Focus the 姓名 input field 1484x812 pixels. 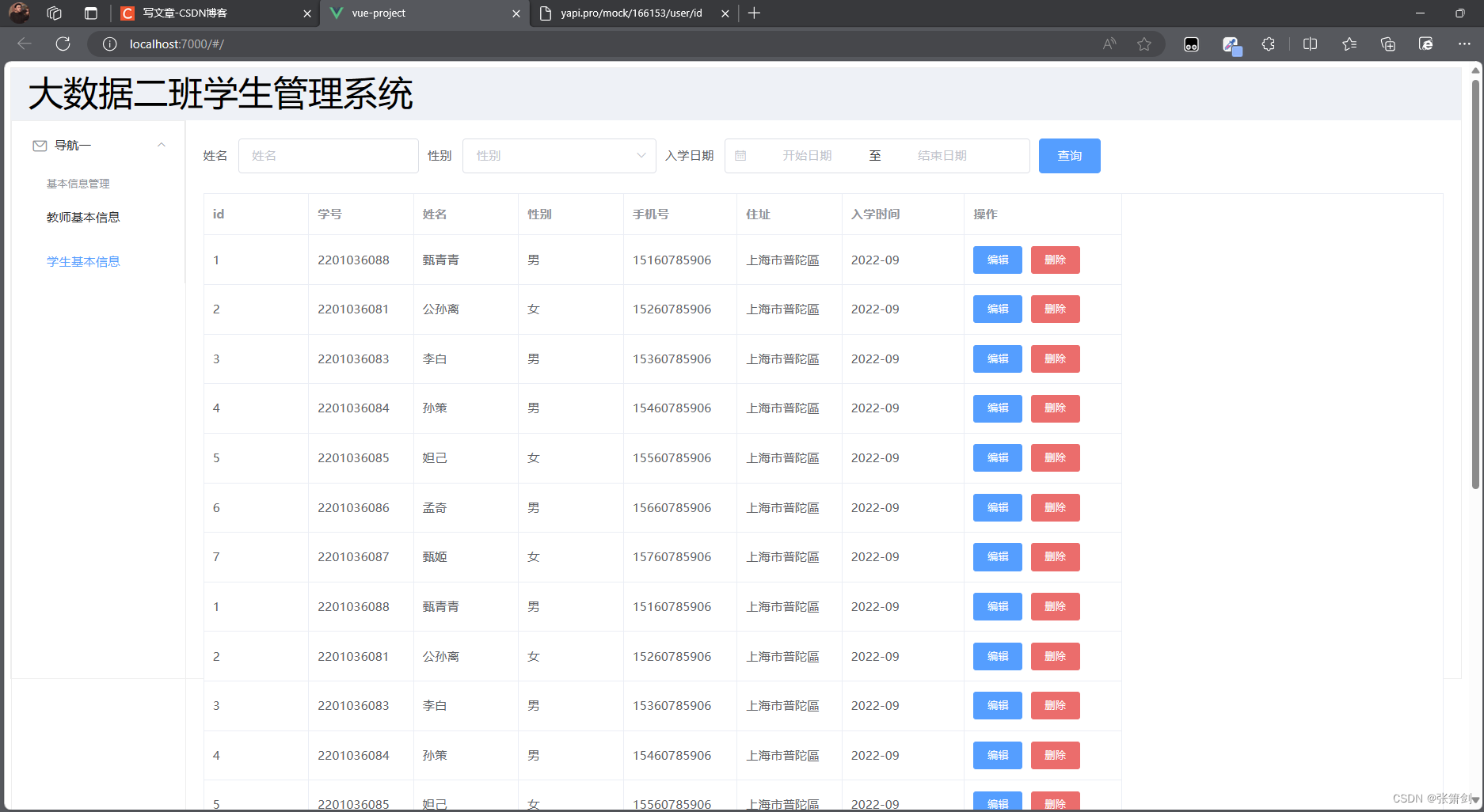coord(328,156)
